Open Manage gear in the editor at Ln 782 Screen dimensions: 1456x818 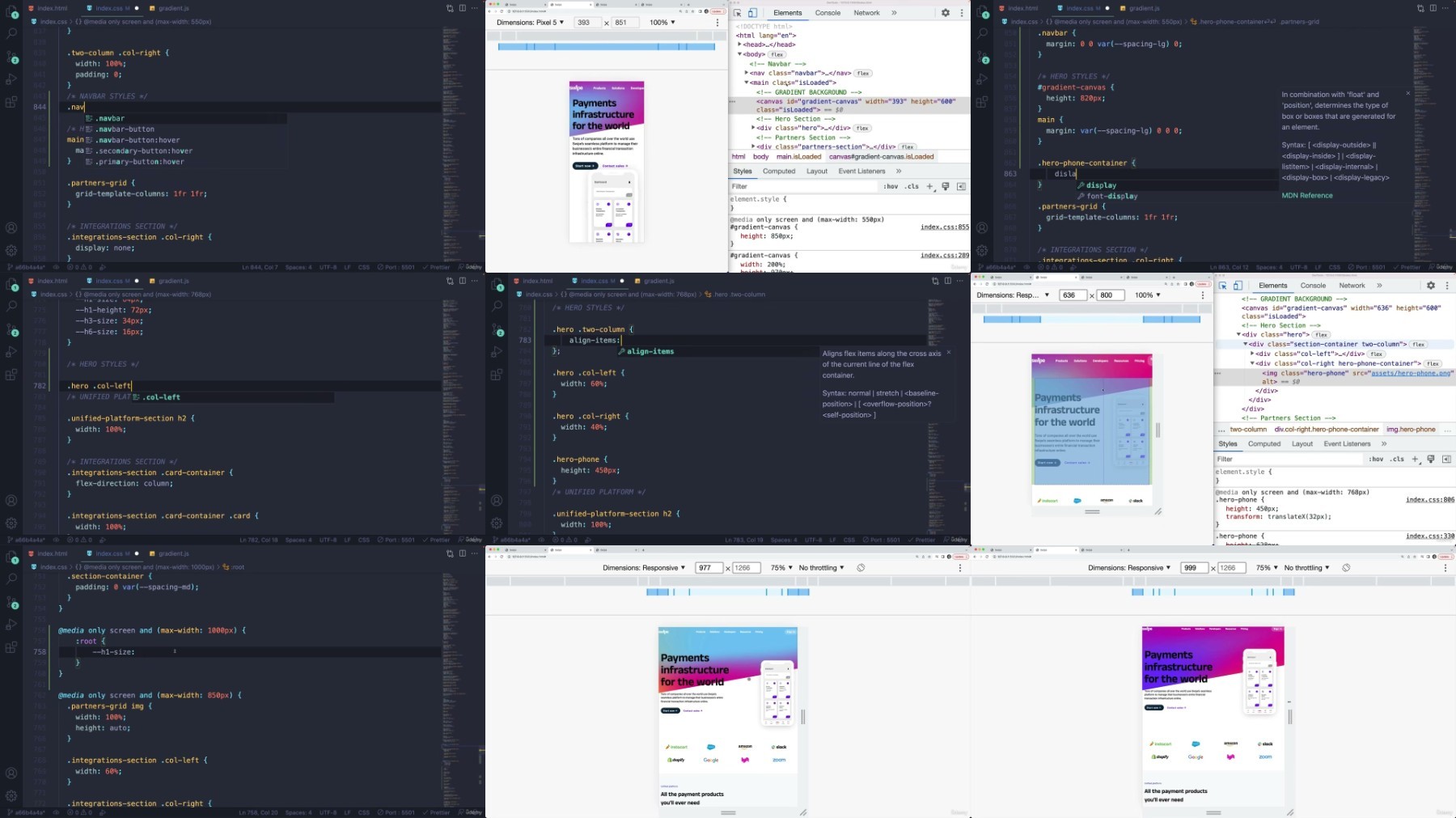[x=11, y=523]
